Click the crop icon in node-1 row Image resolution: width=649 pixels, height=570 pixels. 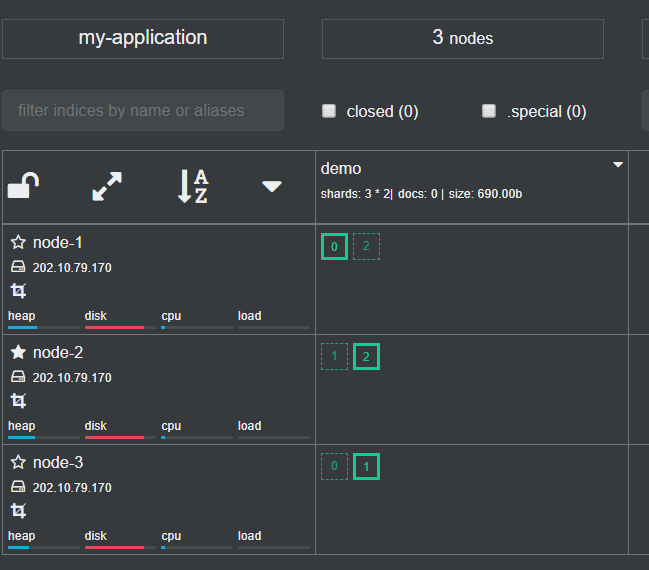pos(18,291)
